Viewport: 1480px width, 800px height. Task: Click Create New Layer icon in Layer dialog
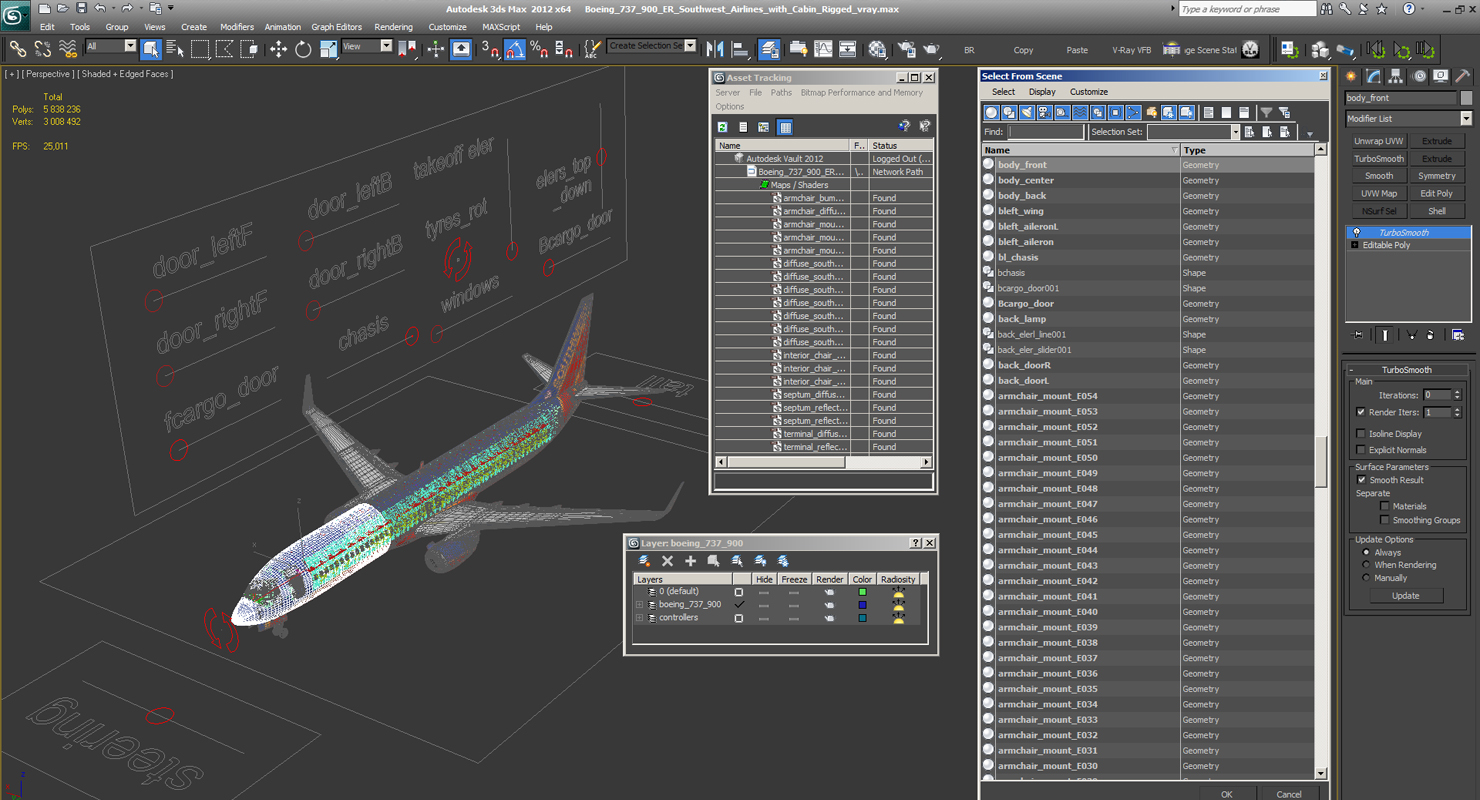click(x=645, y=561)
